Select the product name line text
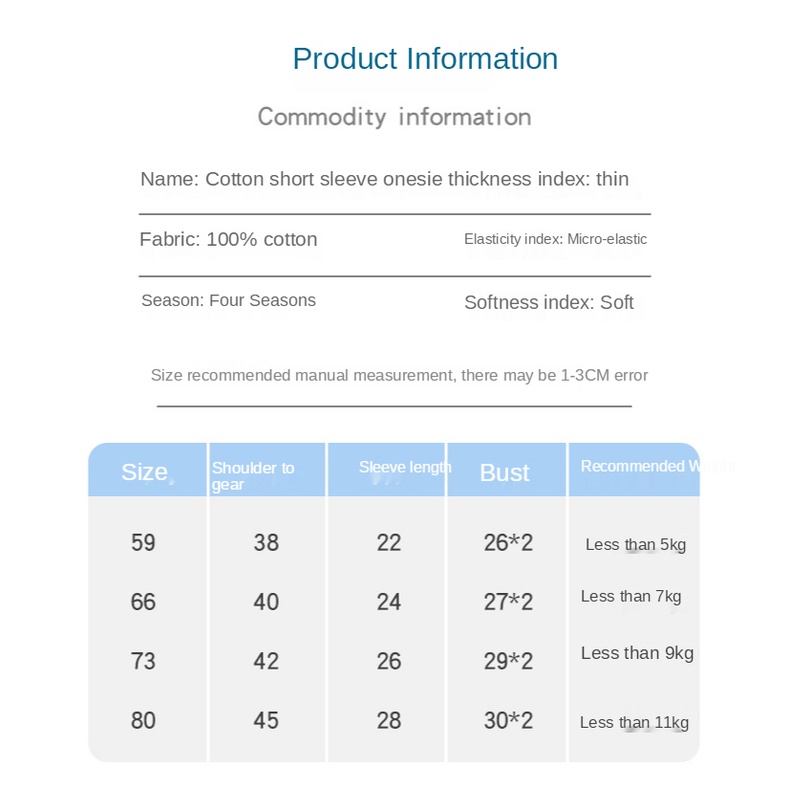 (x=384, y=179)
